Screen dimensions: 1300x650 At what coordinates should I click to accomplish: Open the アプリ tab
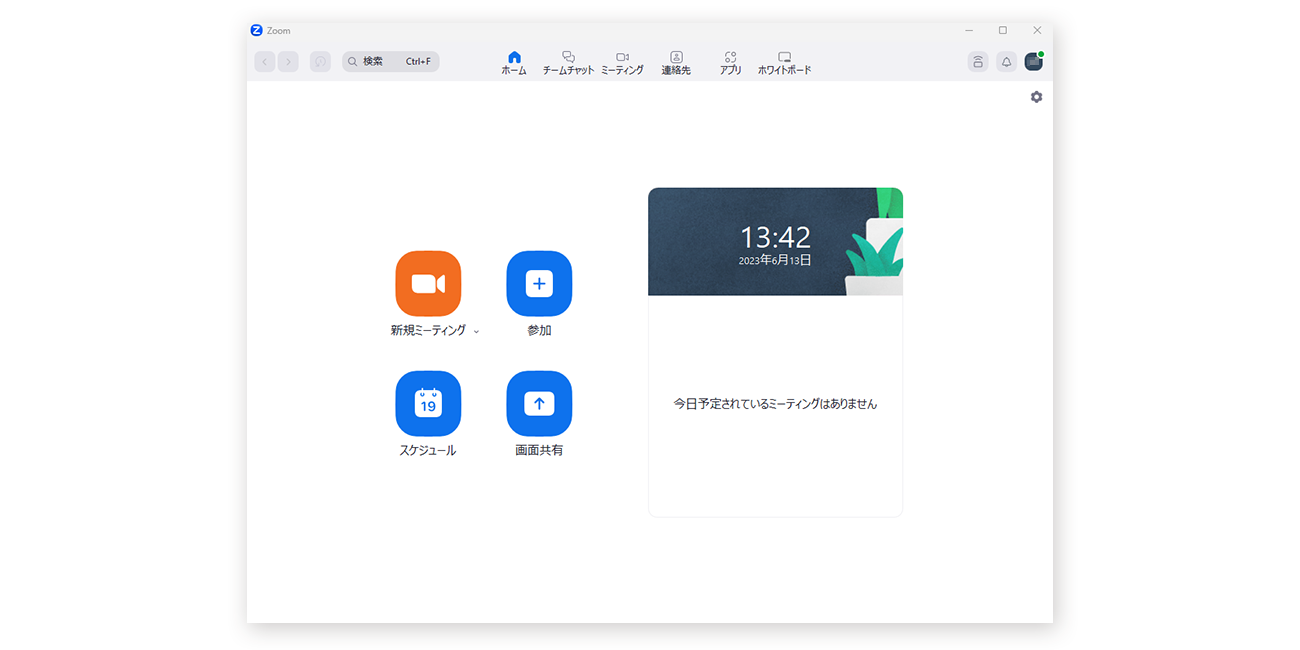pyautogui.click(x=730, y=63)
